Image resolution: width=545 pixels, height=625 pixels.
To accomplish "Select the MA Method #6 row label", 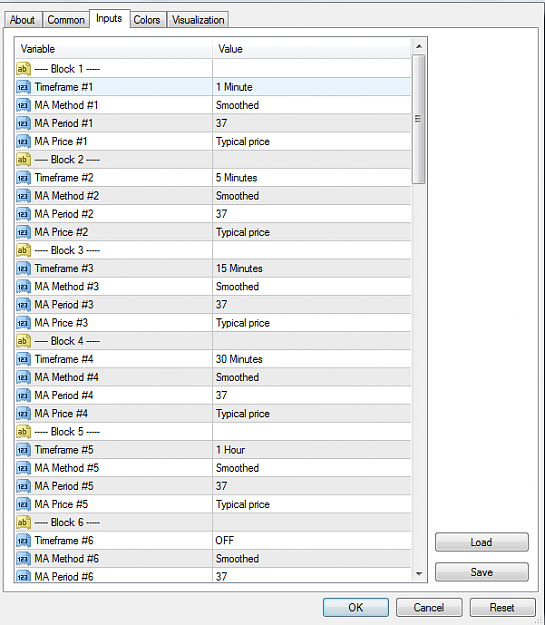I will click(x=67, y=559).
